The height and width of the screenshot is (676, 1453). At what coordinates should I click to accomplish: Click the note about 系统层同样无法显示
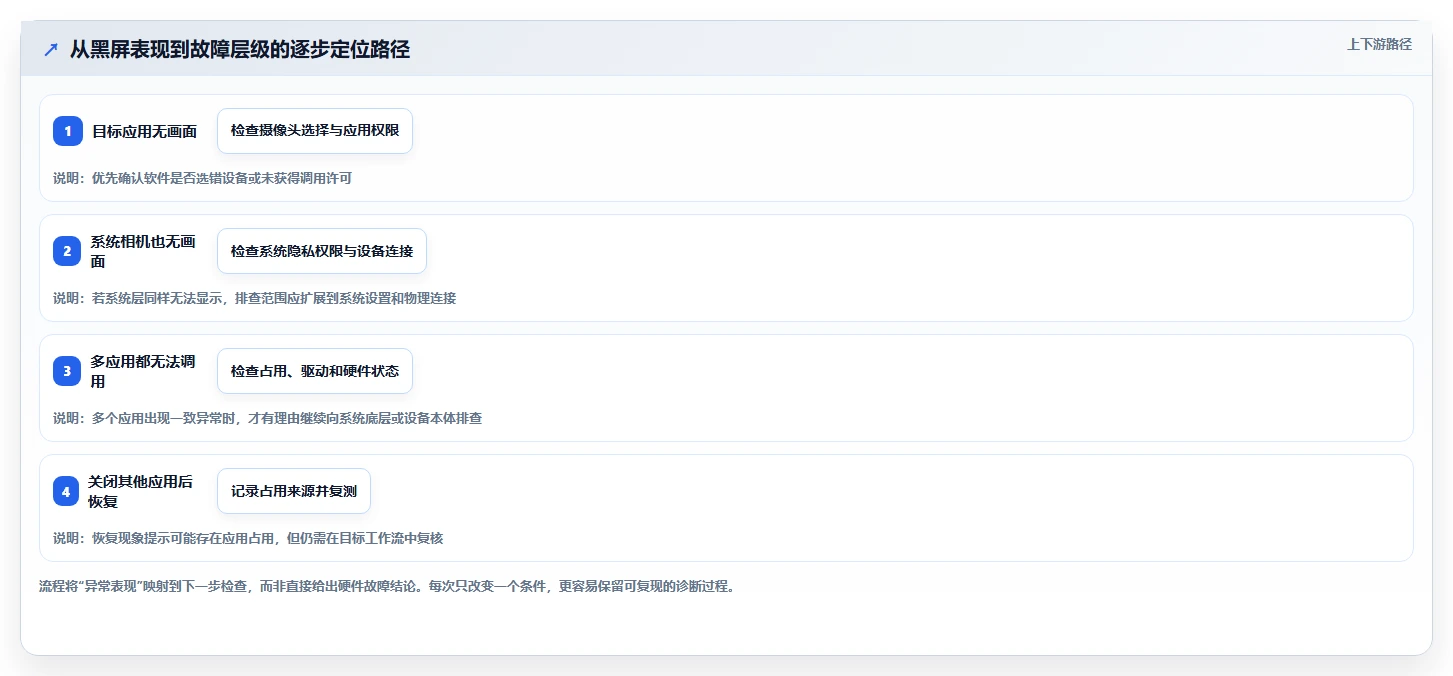[255, 298]
